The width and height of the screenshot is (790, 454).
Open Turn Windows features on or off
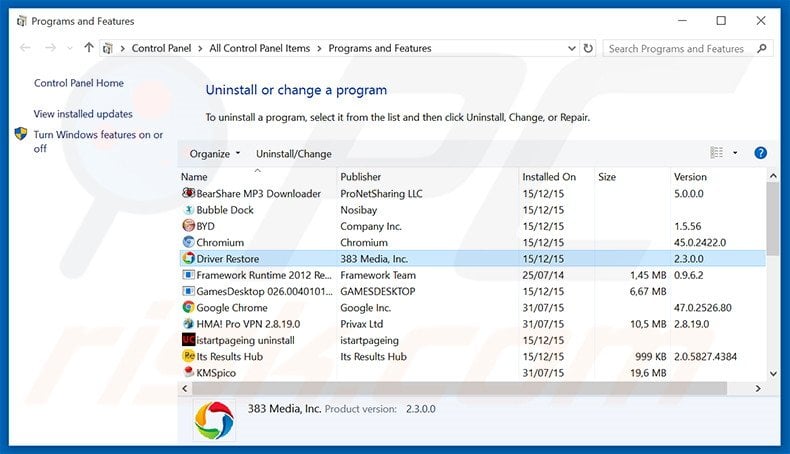(98, 142)
